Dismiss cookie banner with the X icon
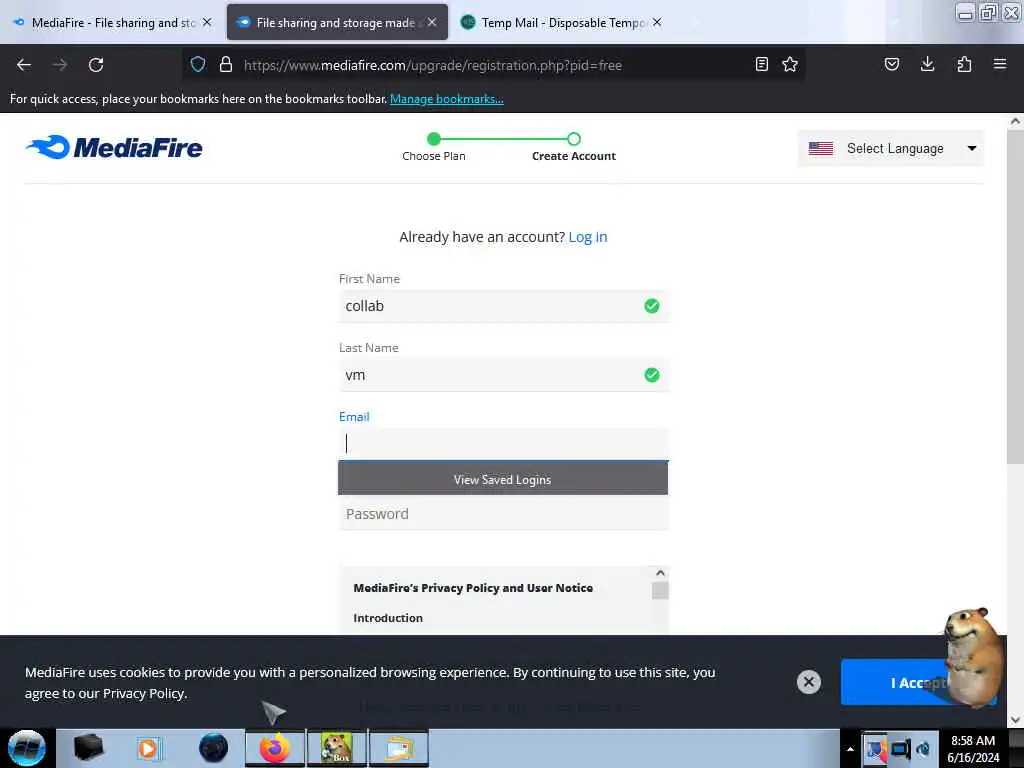 pos(808,682)
